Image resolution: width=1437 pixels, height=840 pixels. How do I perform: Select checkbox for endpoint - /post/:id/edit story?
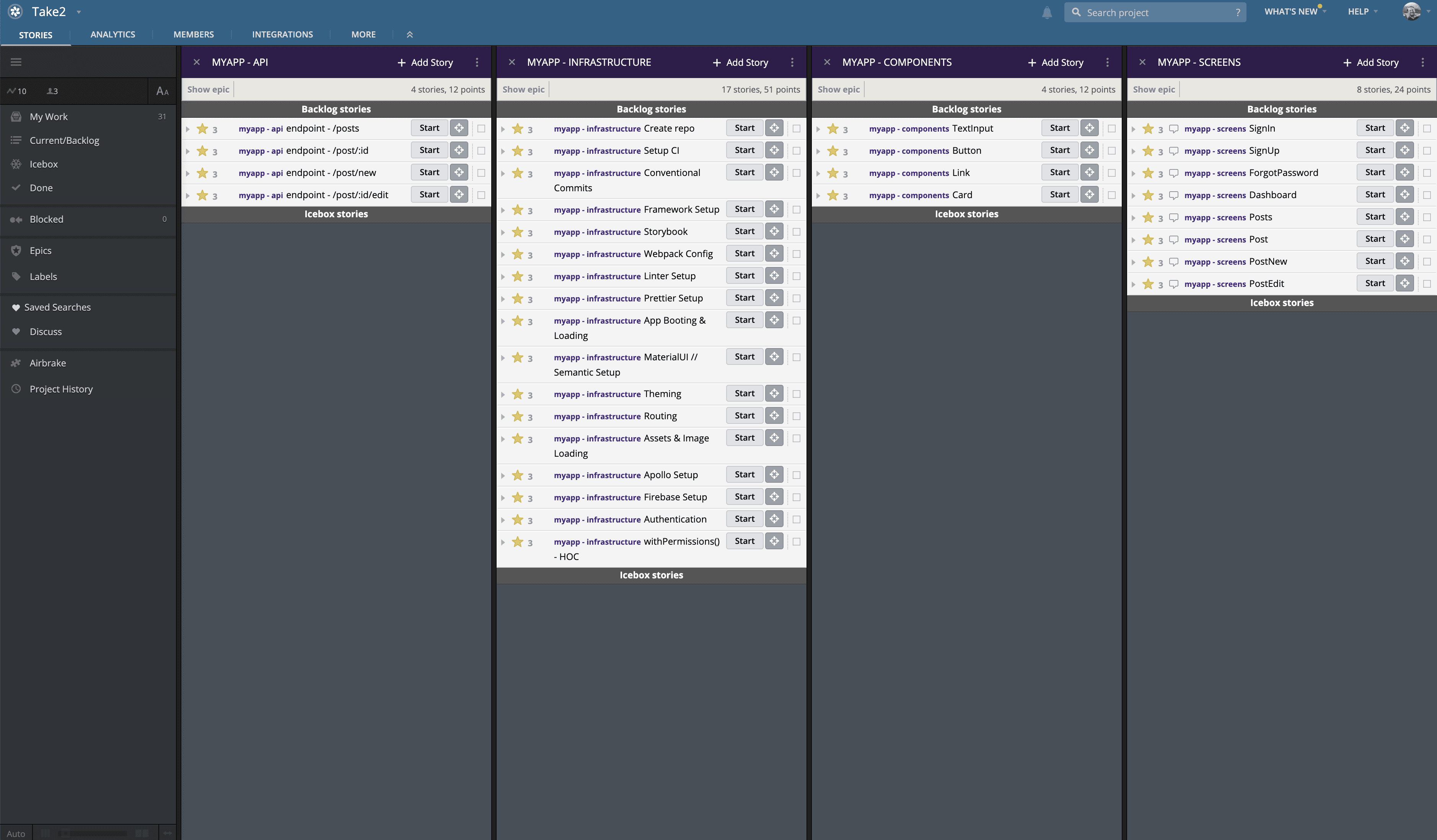(x=481, y=195)
